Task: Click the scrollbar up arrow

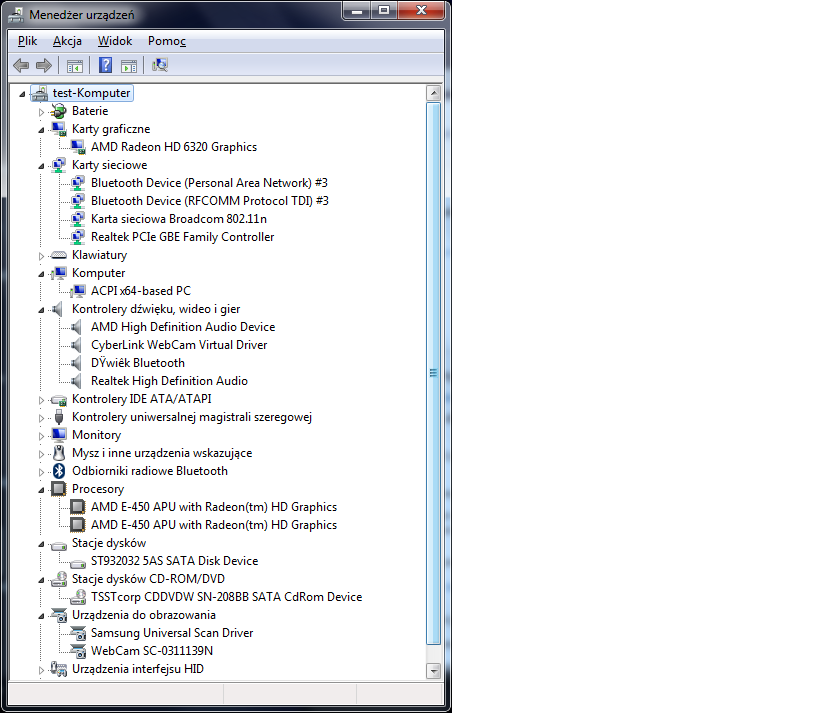Action: tap(434, 93)
